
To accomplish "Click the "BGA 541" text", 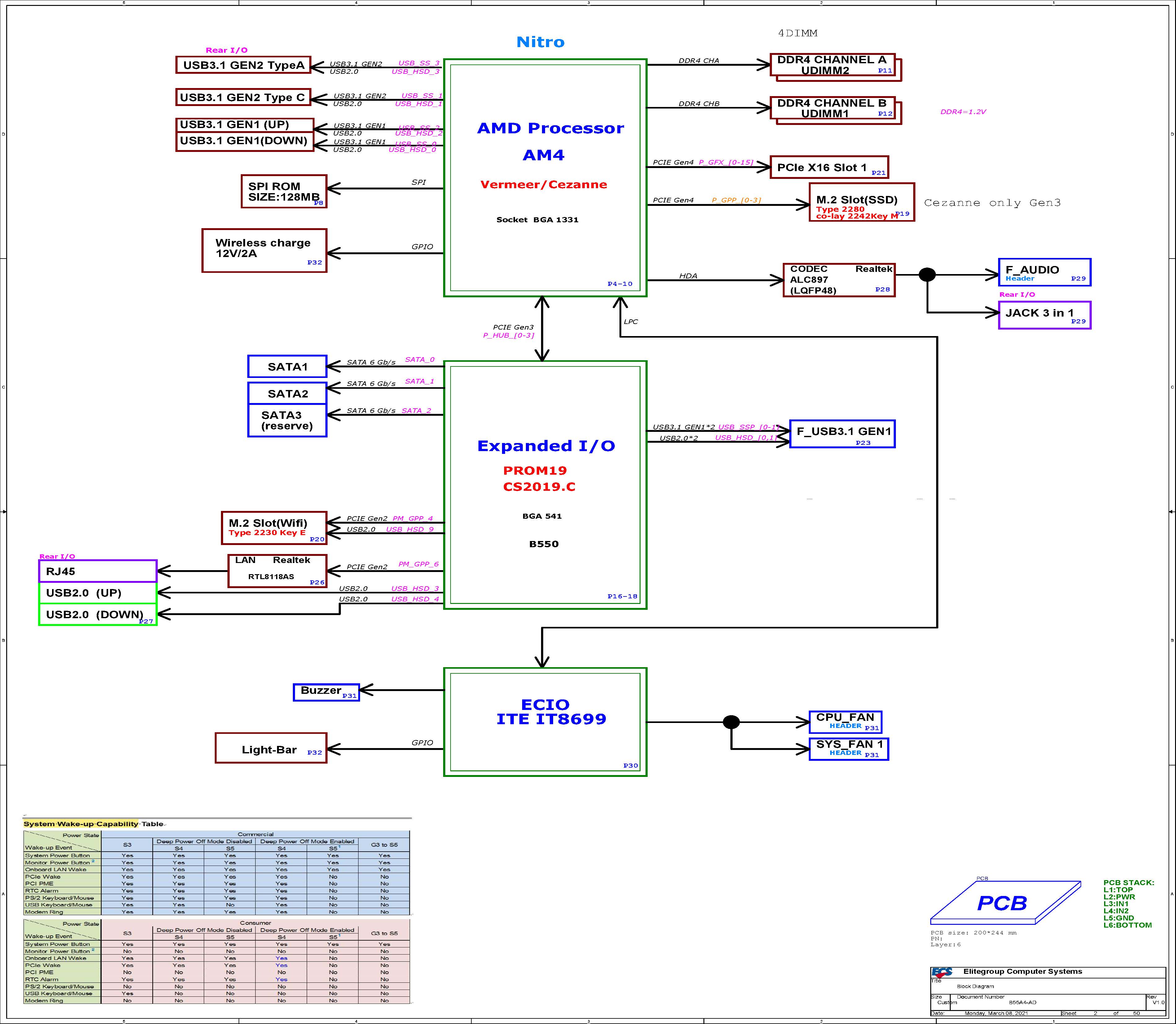I will coord(542,516).
